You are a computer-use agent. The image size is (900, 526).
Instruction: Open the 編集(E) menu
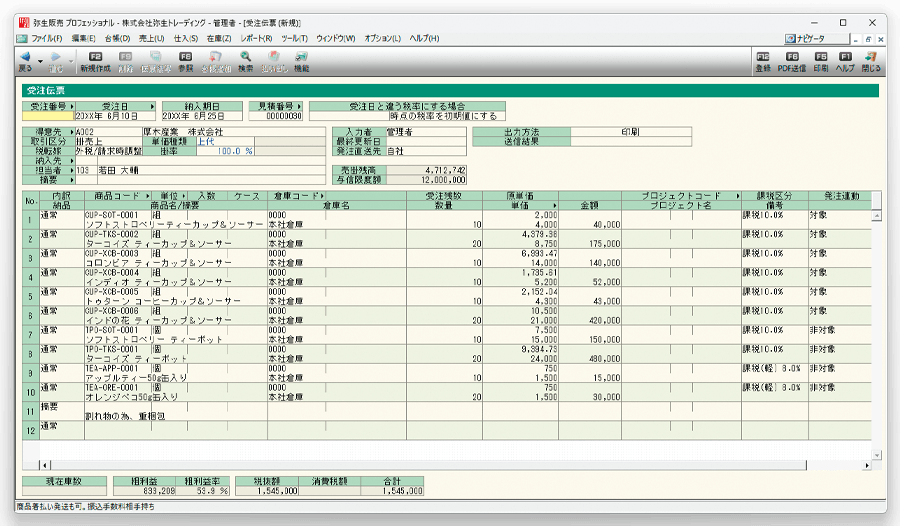[83, 38]
